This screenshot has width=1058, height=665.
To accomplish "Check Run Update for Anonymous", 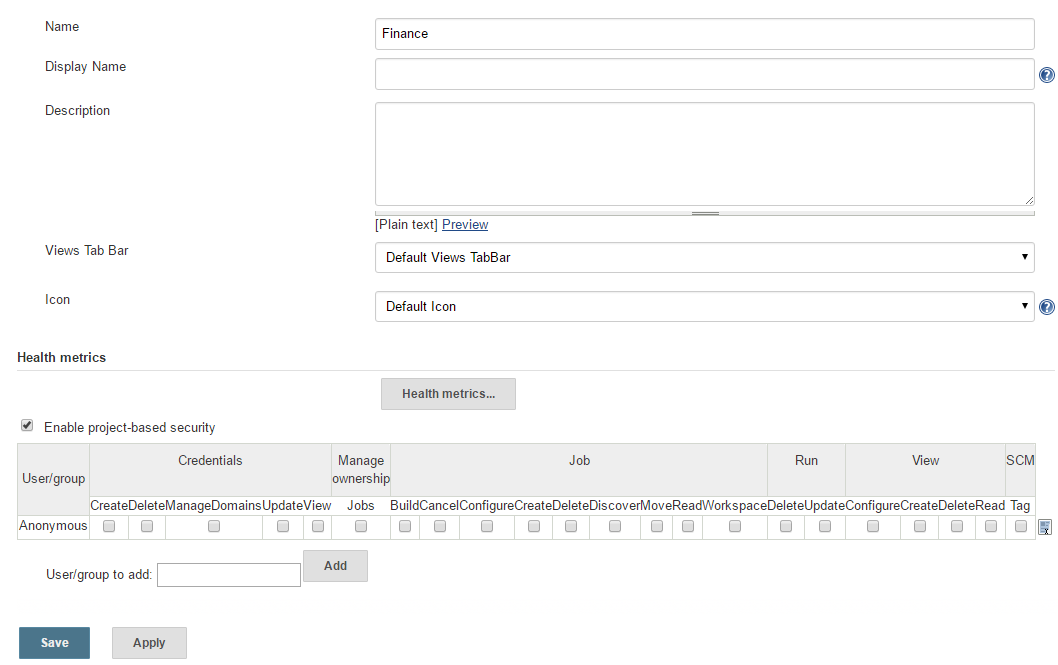I will pos(825,526).
